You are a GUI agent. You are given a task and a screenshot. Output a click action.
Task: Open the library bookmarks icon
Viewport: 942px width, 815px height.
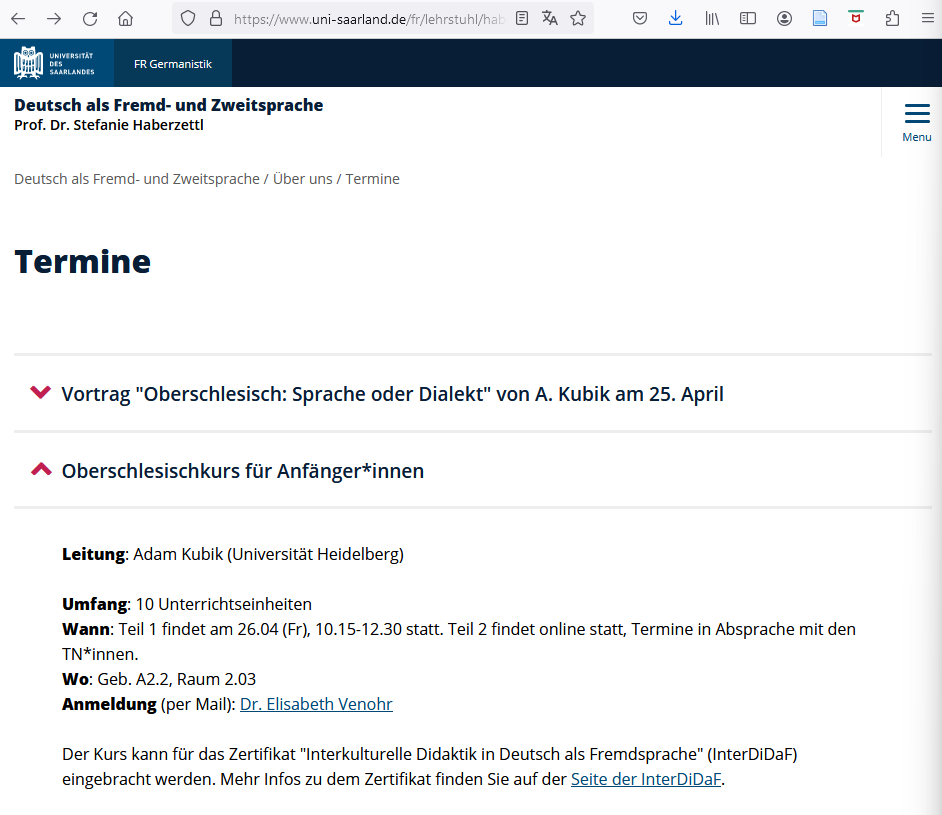coord(712,19)
